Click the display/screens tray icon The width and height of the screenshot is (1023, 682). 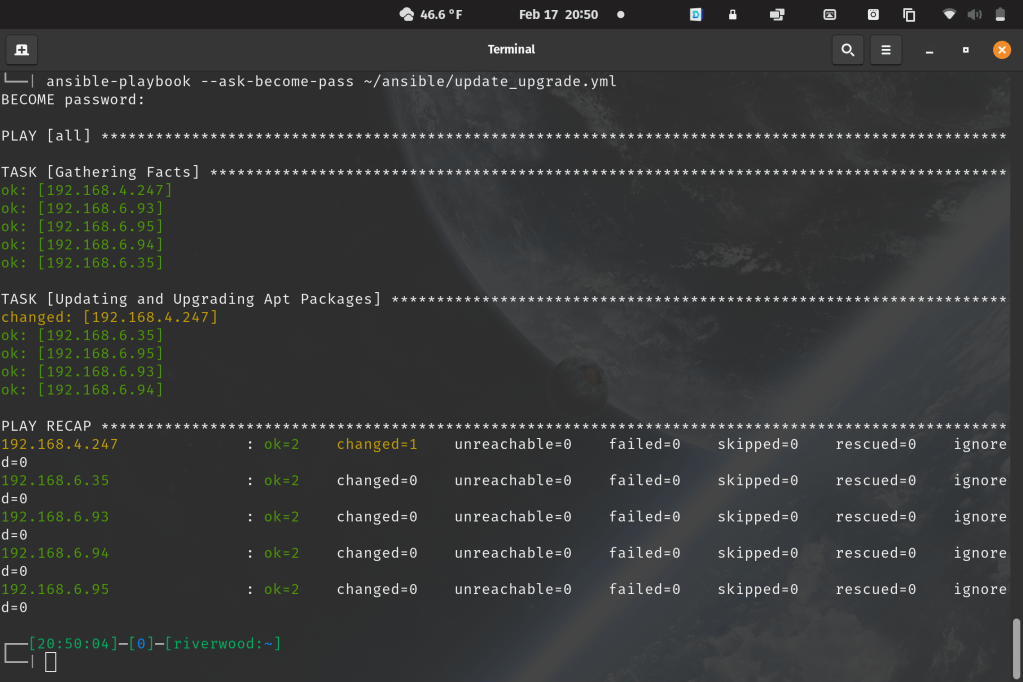click(777, 14)
